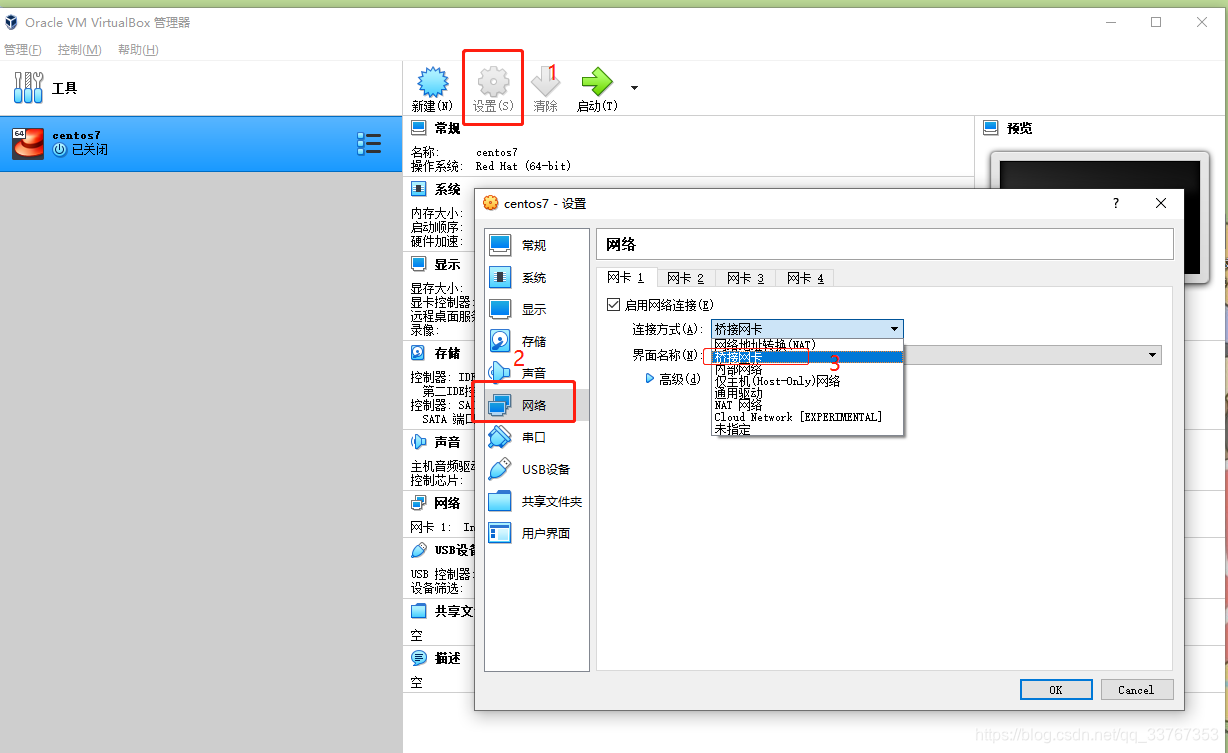
Task: Open the 帮助(H) menu
Action: (137, 49)
